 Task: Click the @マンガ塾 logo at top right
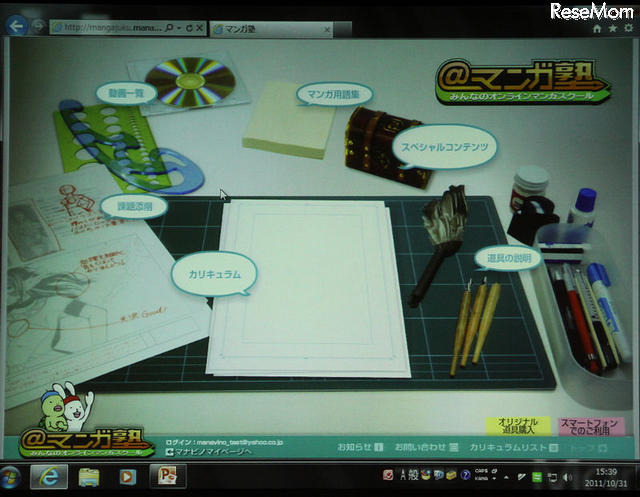point(522,81)
